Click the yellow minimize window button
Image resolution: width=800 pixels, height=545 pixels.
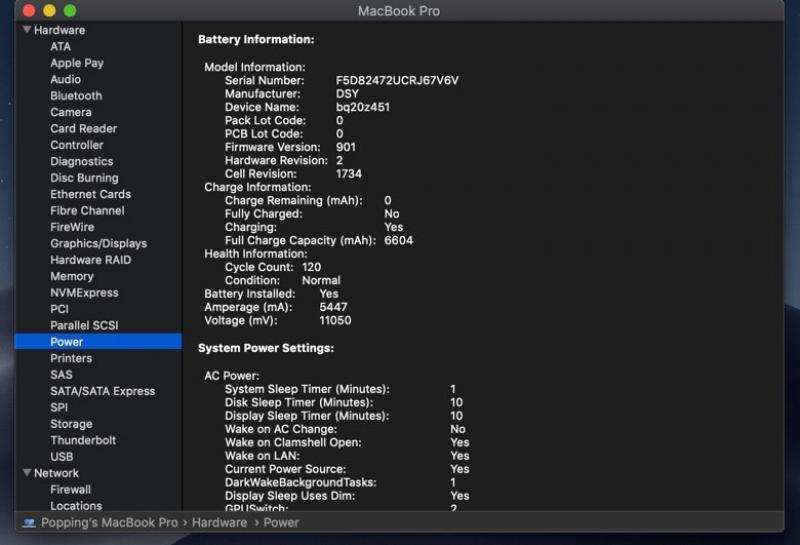click(x=50, y=11)
